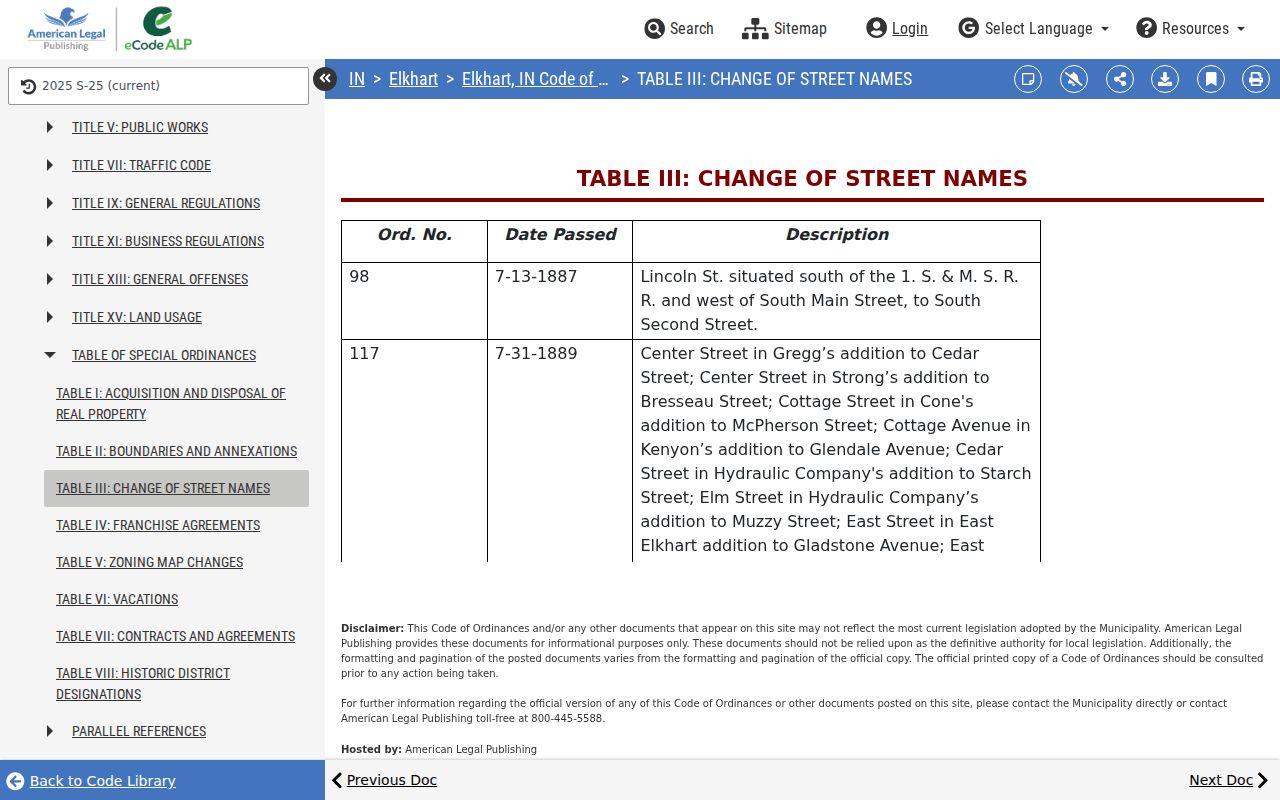Go Back to Code Library
Image resolution: width=1280 pixels, height=800 pixels.
(91, 781)
